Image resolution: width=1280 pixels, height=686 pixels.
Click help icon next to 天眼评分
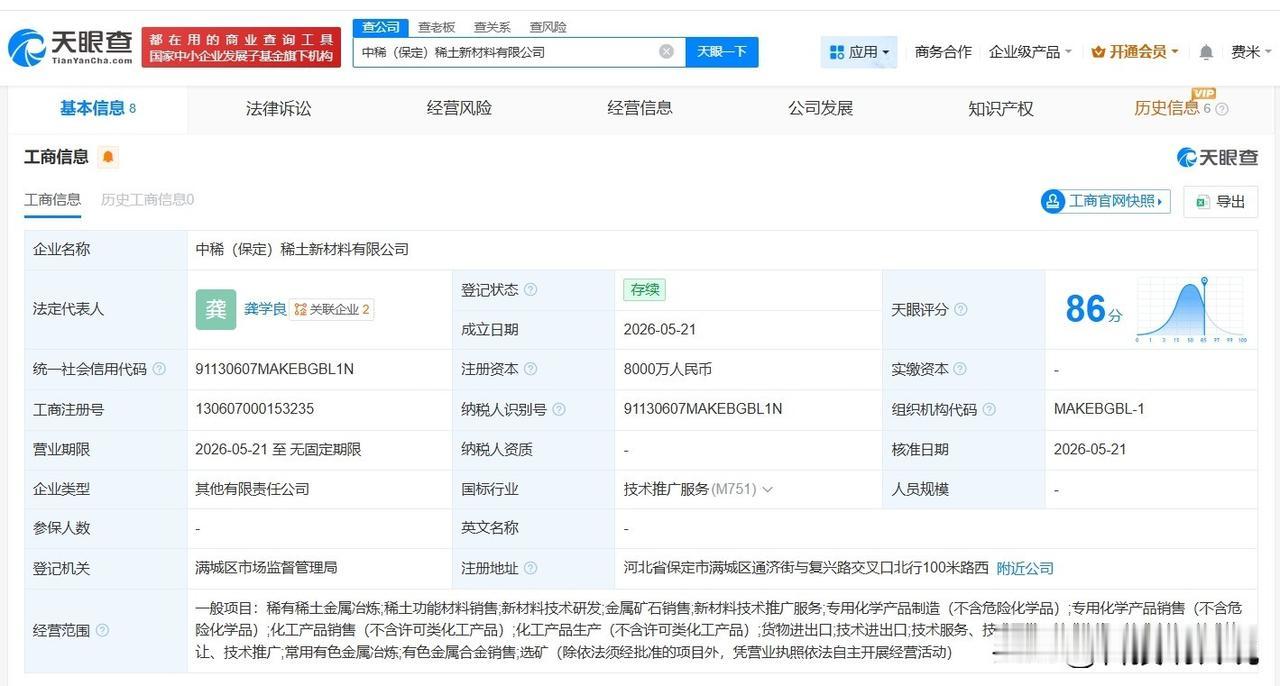point(960,310)
